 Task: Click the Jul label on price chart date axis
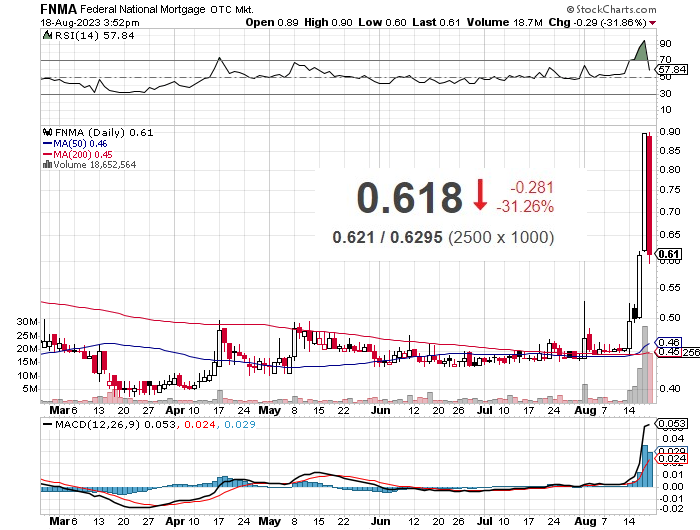485,410
